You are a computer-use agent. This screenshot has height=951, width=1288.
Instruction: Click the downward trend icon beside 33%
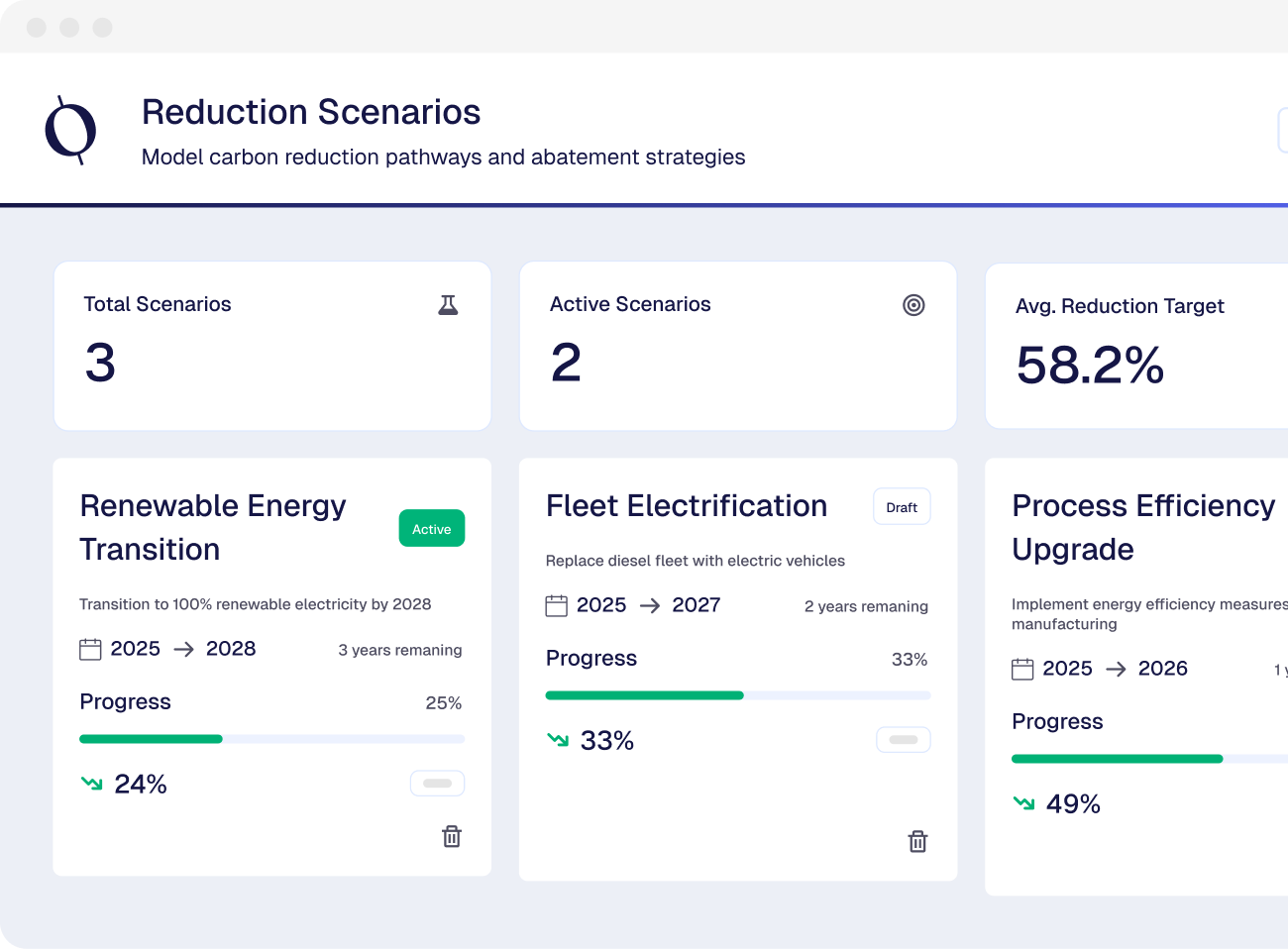tap(558, 740)
